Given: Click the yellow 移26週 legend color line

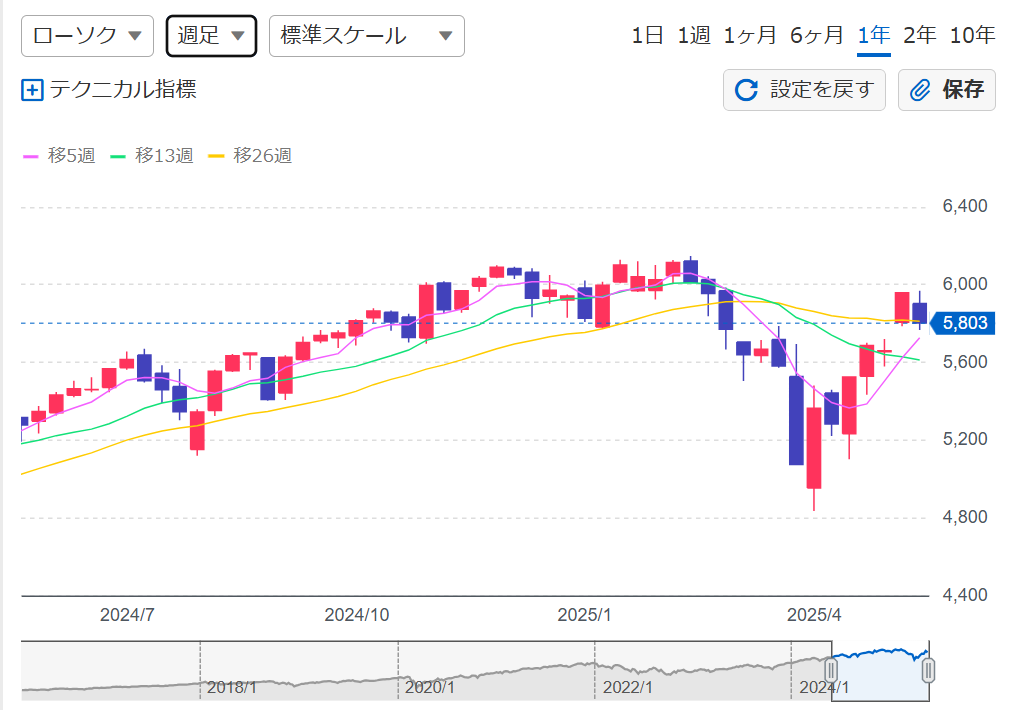Looking at the screenshot, I should pos(216,157).
